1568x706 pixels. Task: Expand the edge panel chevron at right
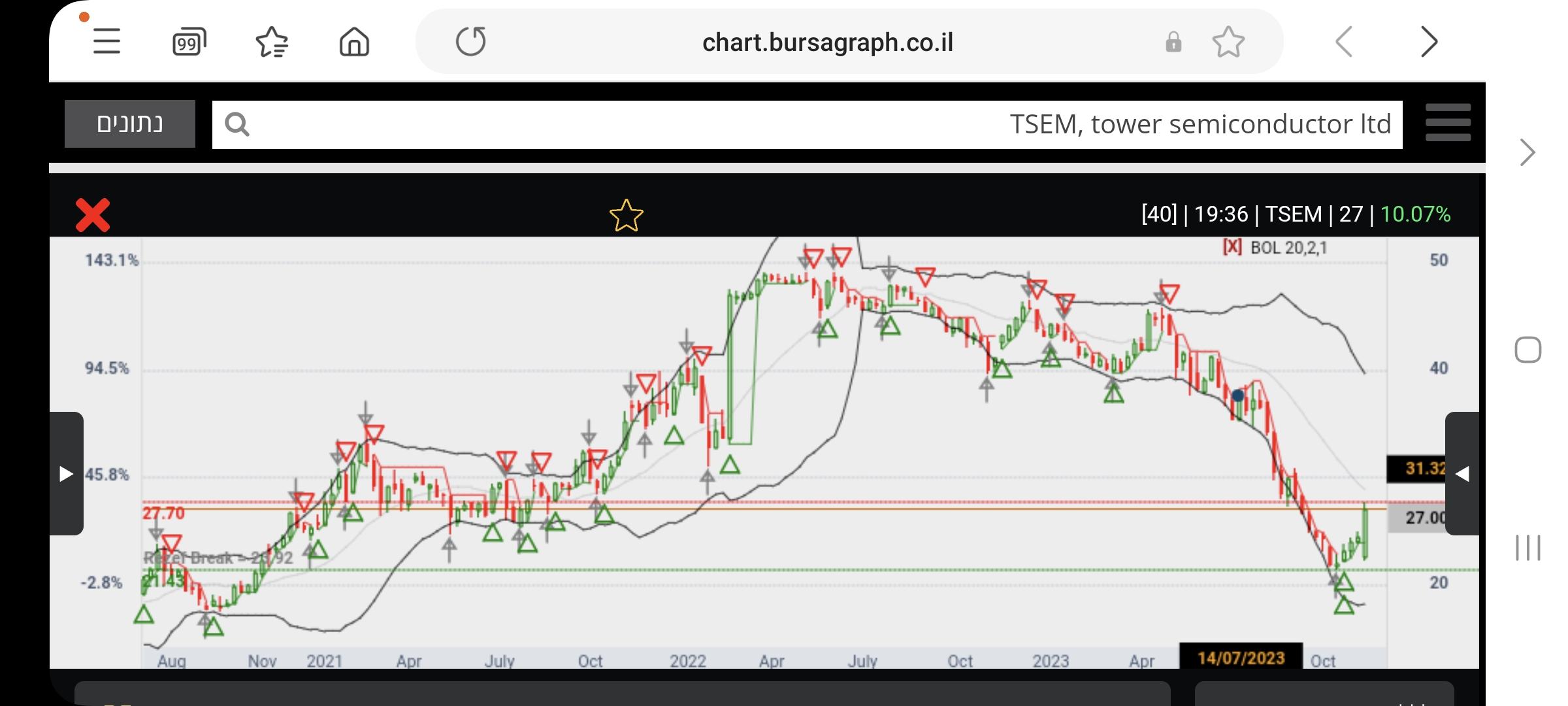click(x=1527, y=152)
